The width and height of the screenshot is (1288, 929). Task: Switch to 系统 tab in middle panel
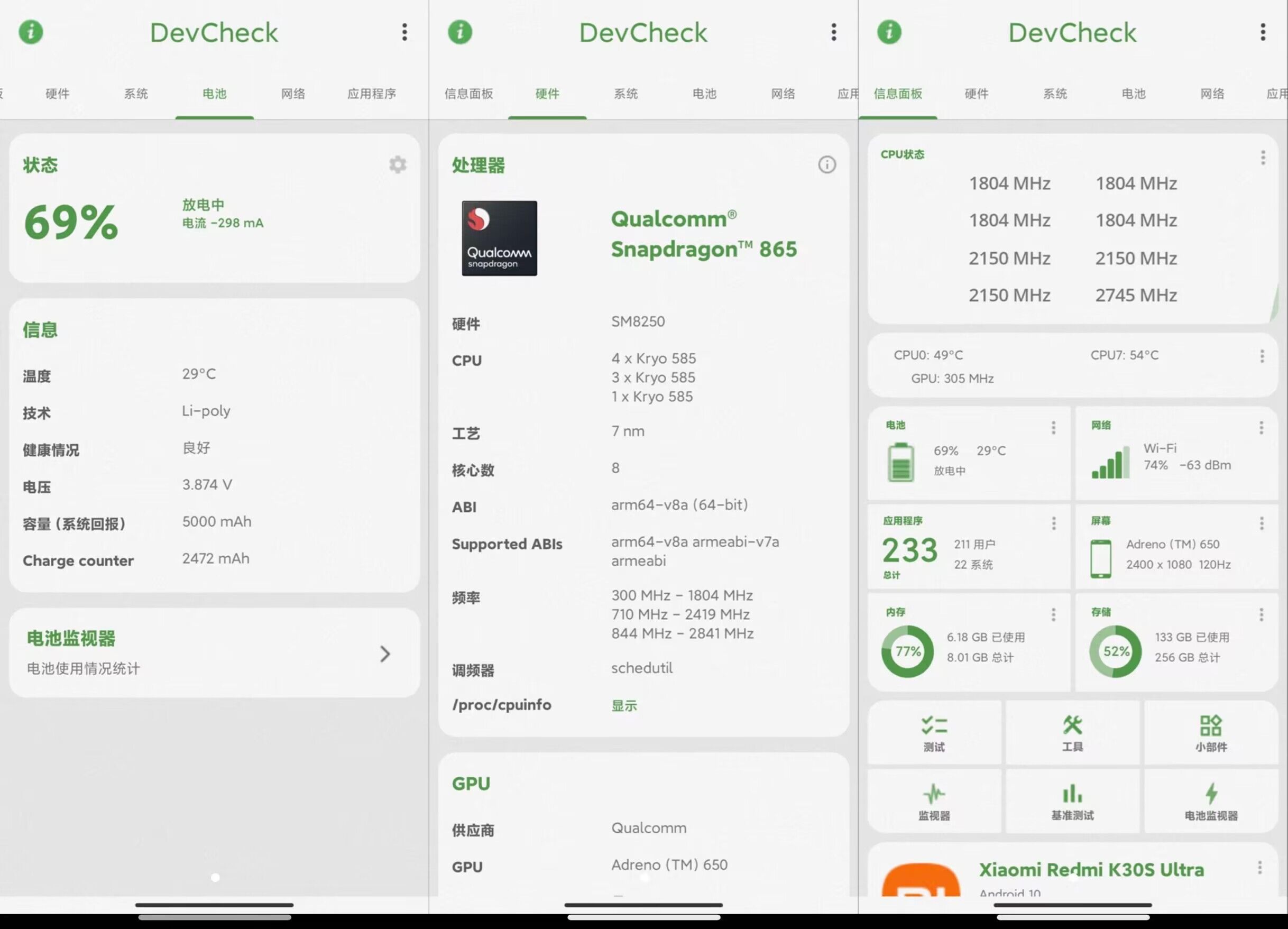coord(625,94)
